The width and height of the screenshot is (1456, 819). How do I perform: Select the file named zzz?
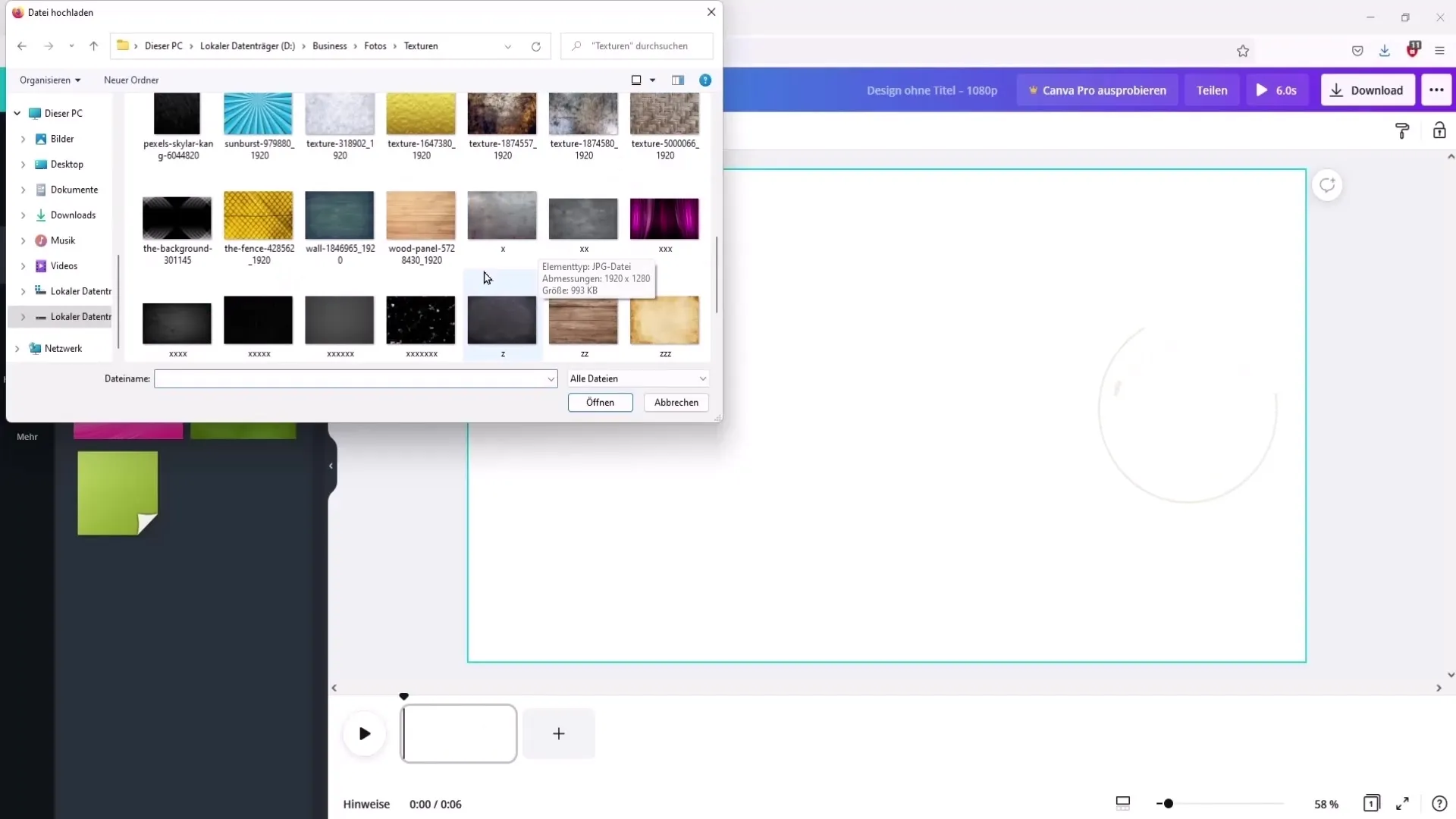click(664, 326)
